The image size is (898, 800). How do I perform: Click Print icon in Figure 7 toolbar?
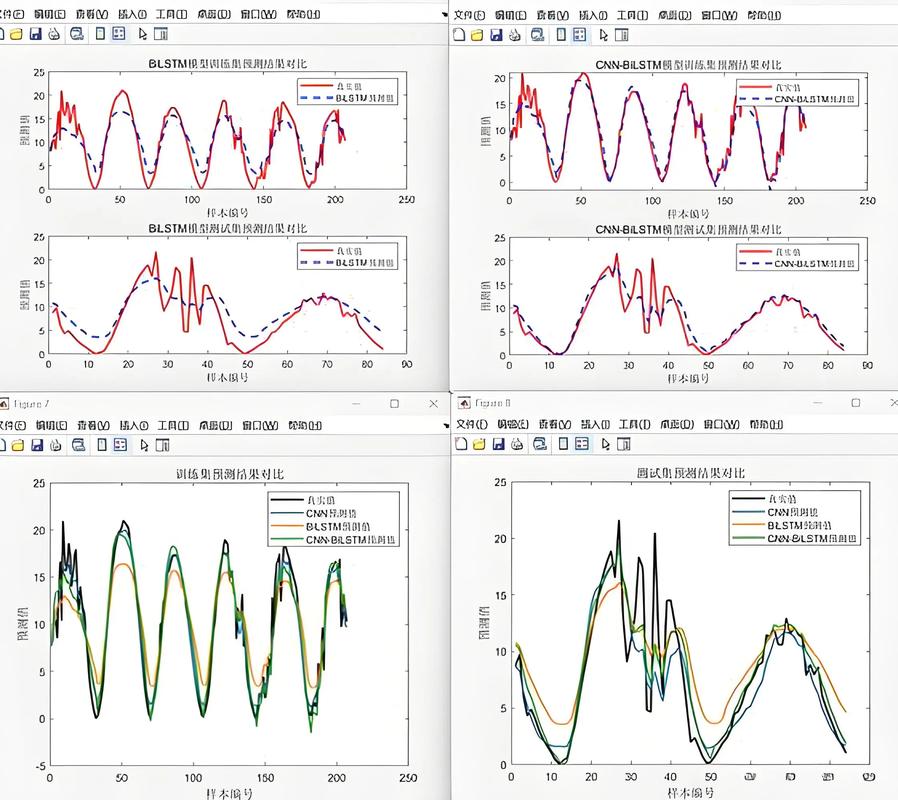53,444
